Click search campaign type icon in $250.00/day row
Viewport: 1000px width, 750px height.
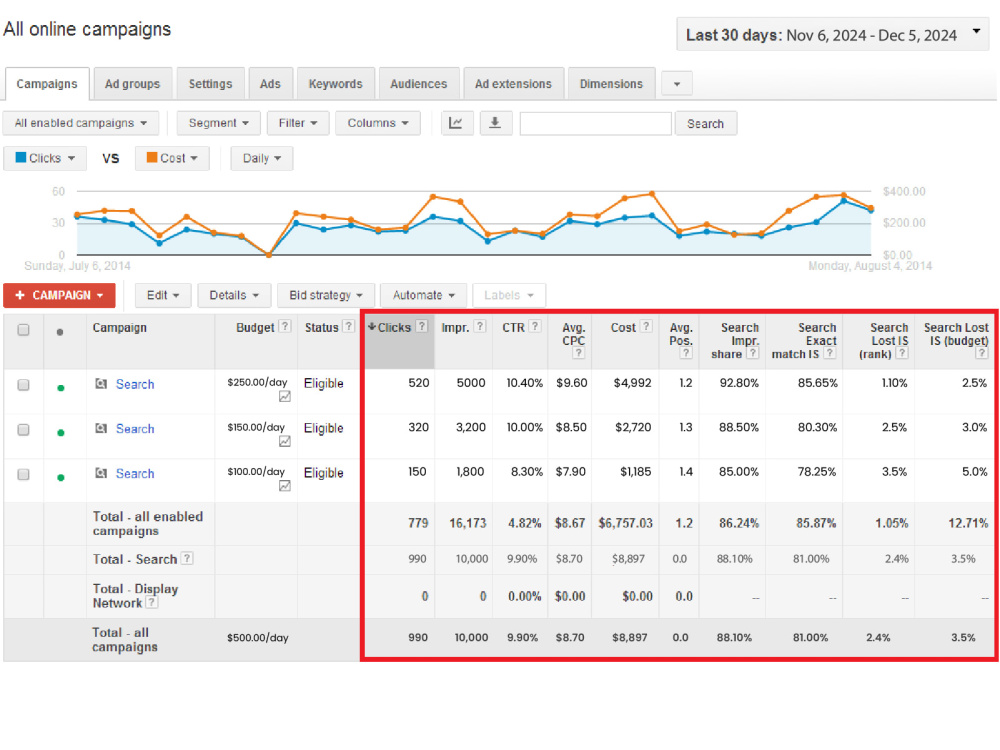[101, 384]
